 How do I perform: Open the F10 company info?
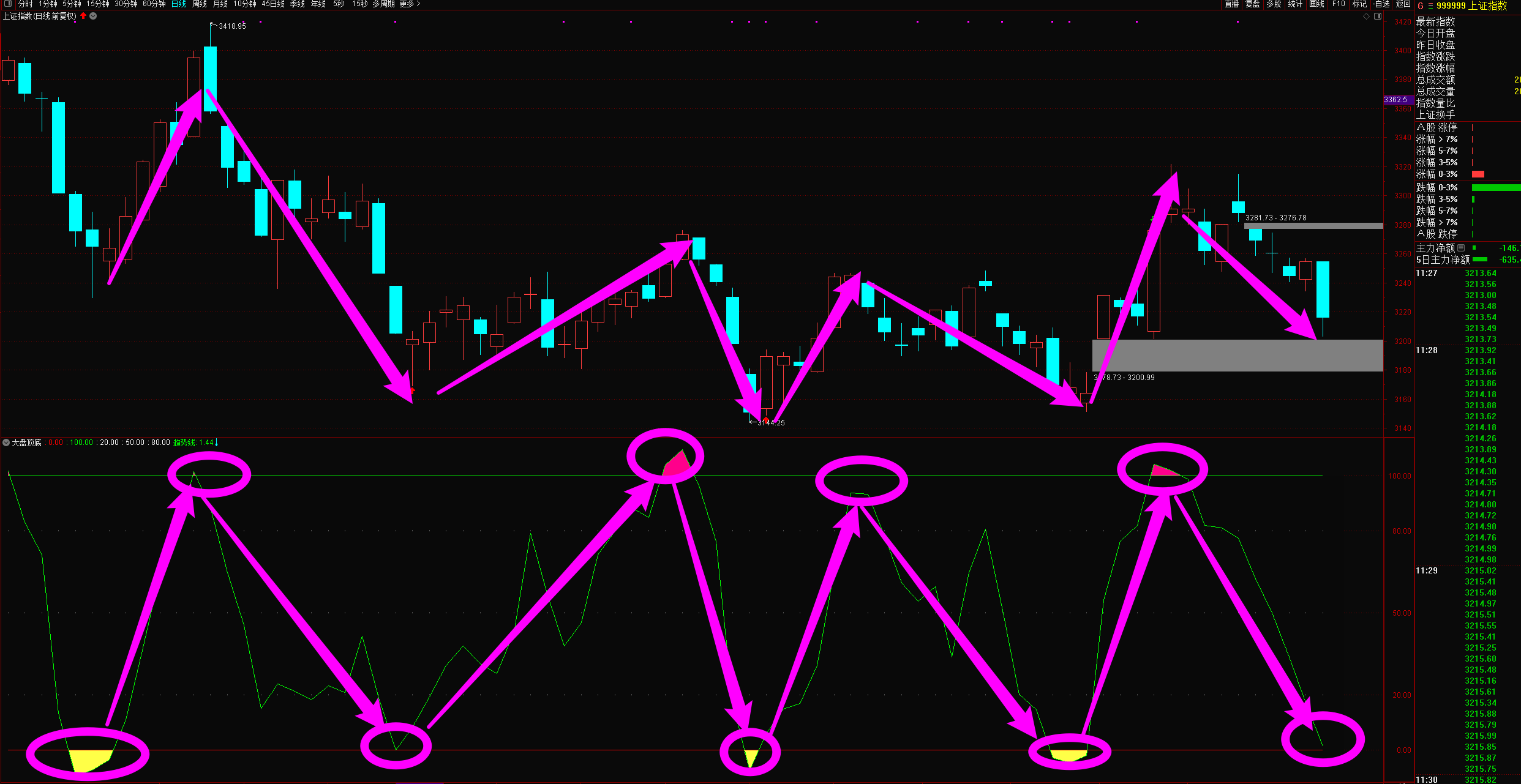[x=1339, y=4]
